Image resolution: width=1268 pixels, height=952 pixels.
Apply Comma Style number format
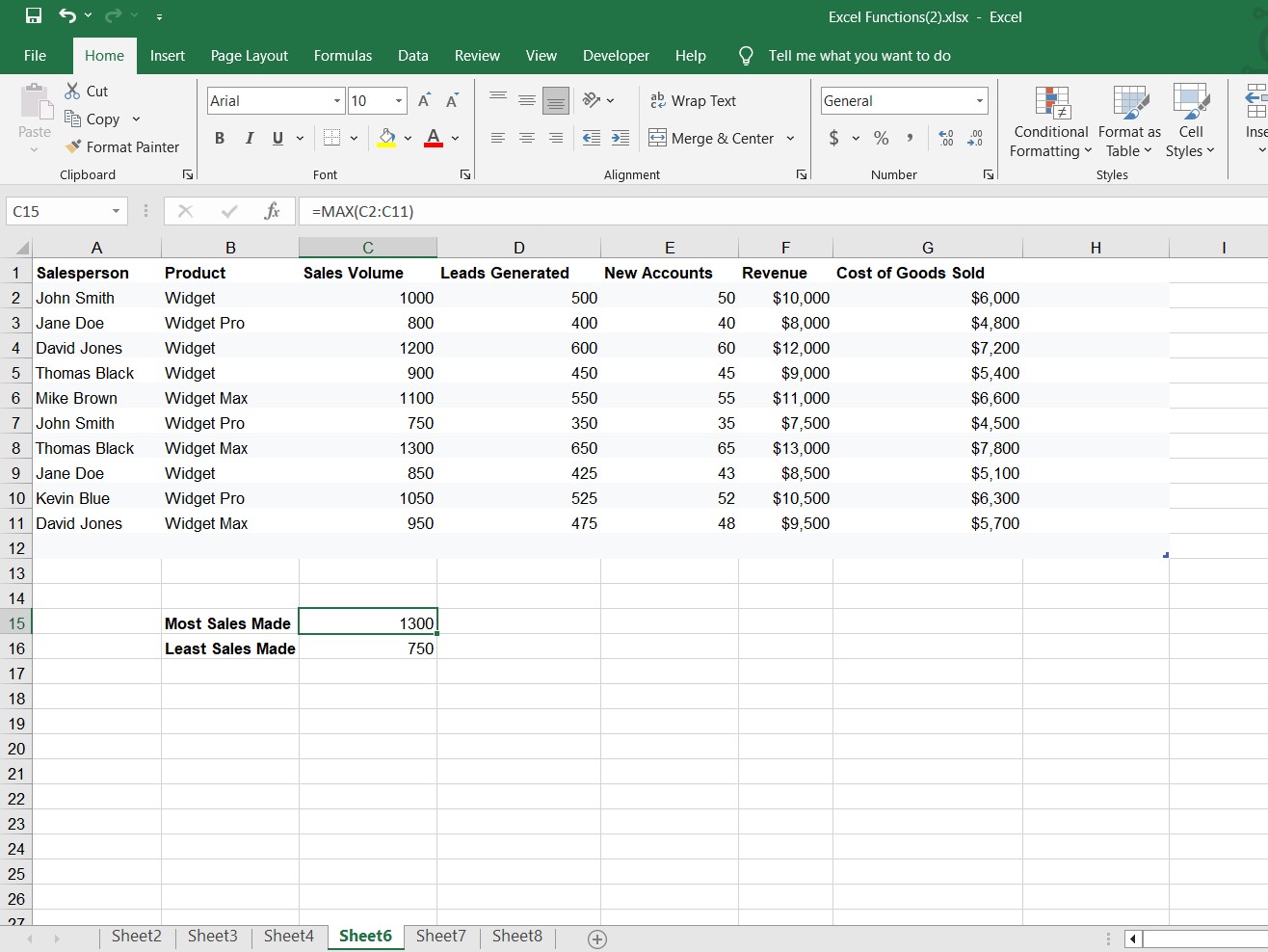910,138
